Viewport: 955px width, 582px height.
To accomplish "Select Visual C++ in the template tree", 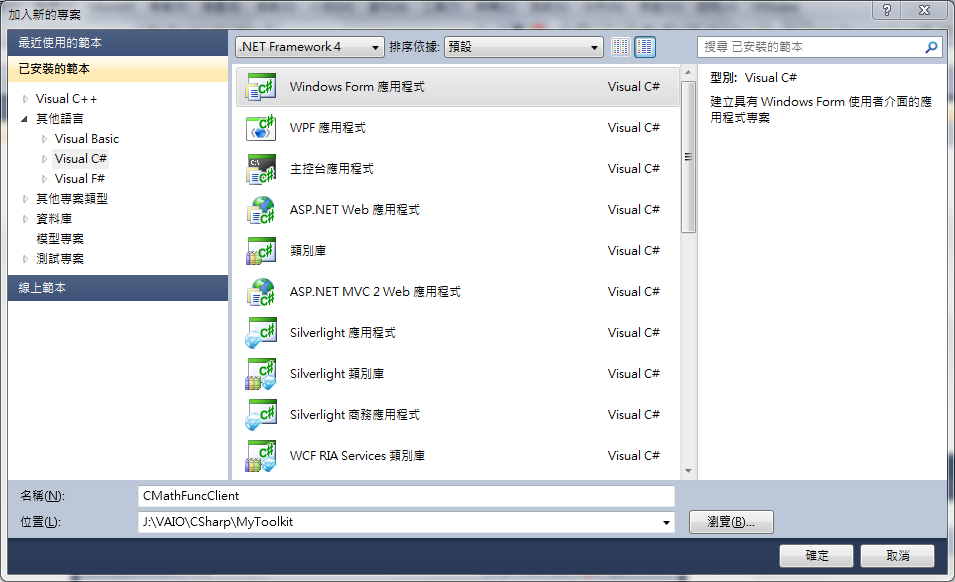I will pyautogui.click(x=66, y=99).
